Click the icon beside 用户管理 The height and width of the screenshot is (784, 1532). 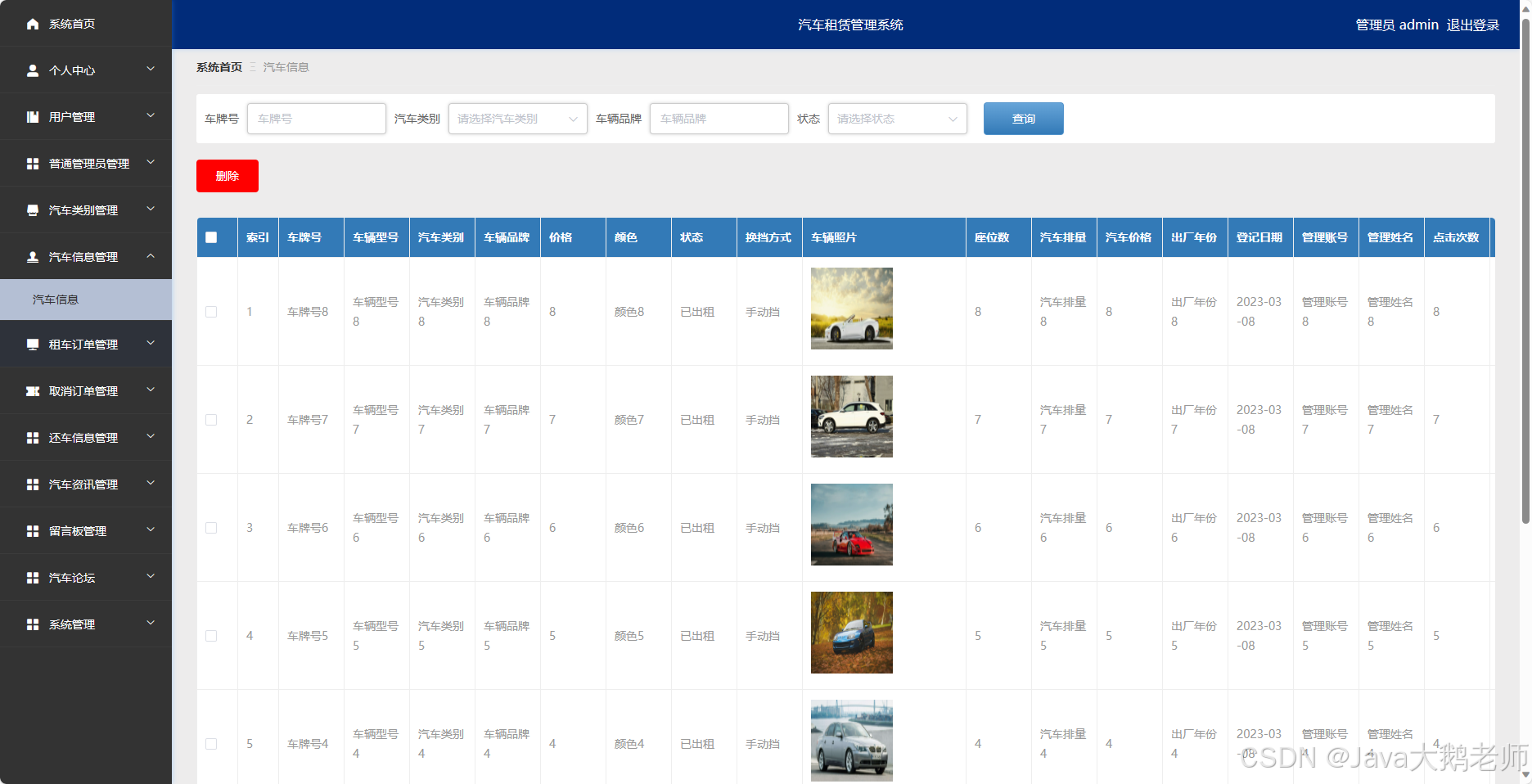coord(33,117)
